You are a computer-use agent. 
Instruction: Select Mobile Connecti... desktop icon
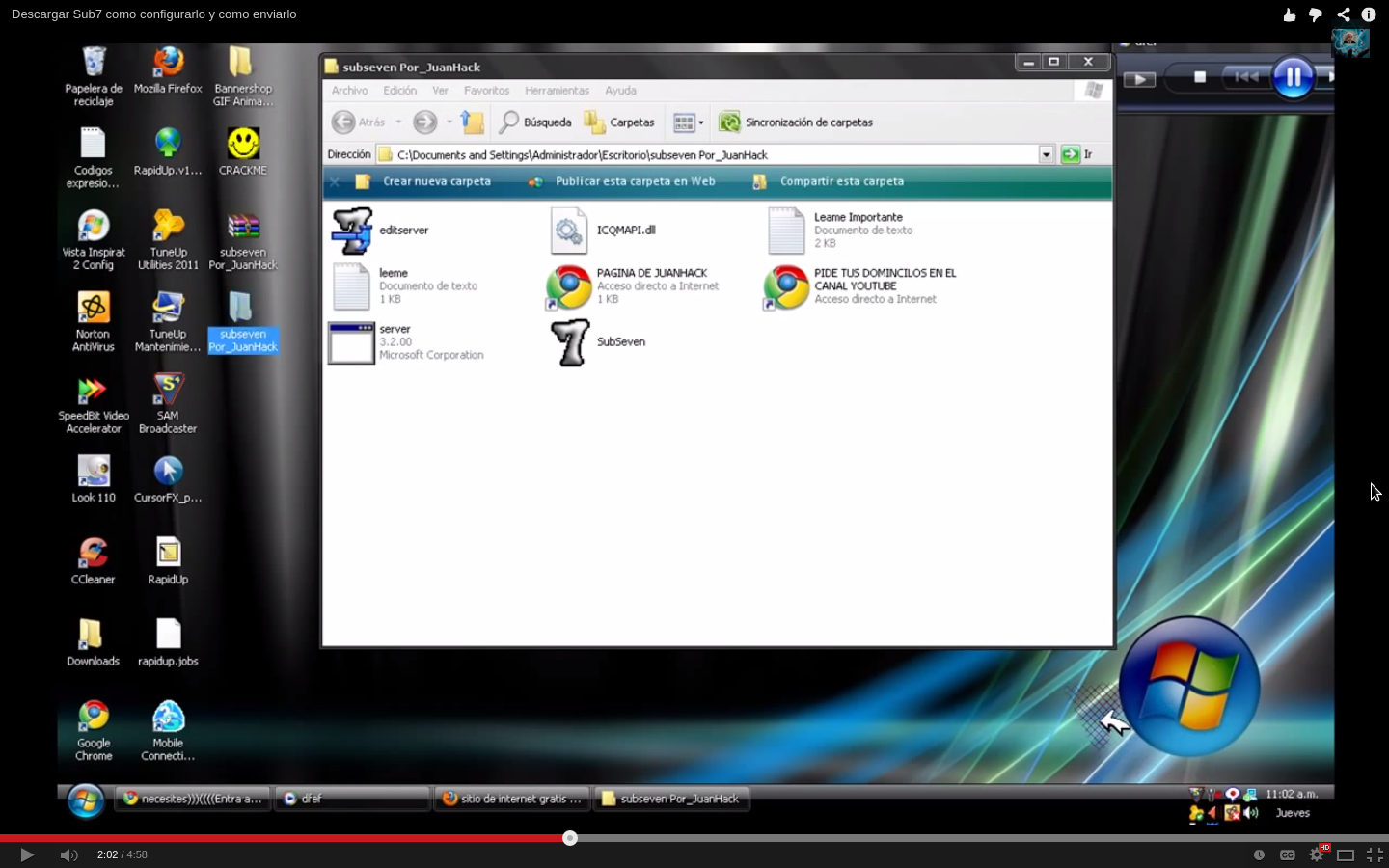[168, 731]
